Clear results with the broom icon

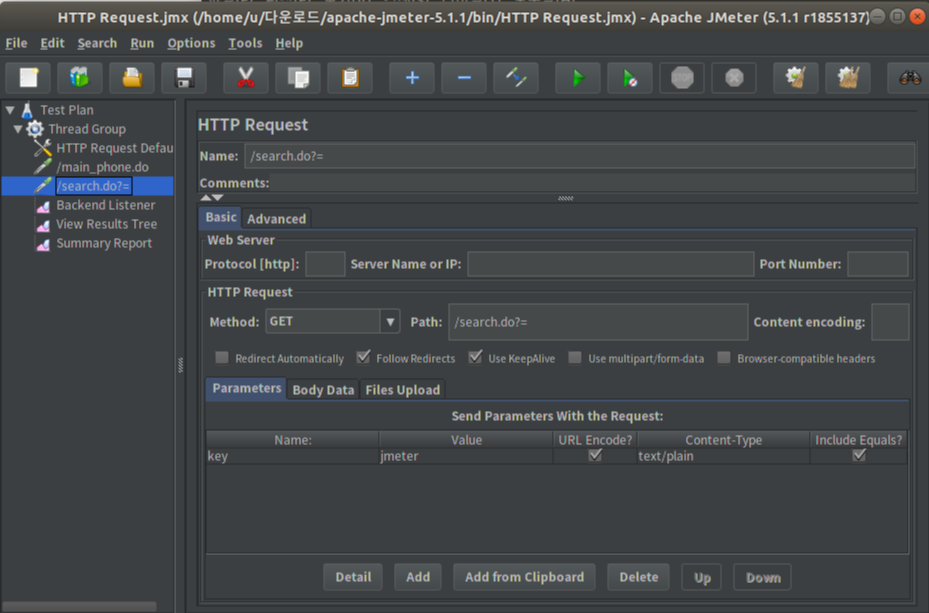click(796, 78)
